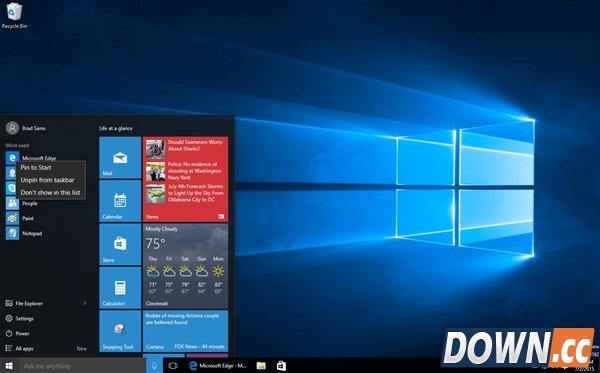
Task: Click July 4th Forecast storms headline
Action: pos(196,193)
